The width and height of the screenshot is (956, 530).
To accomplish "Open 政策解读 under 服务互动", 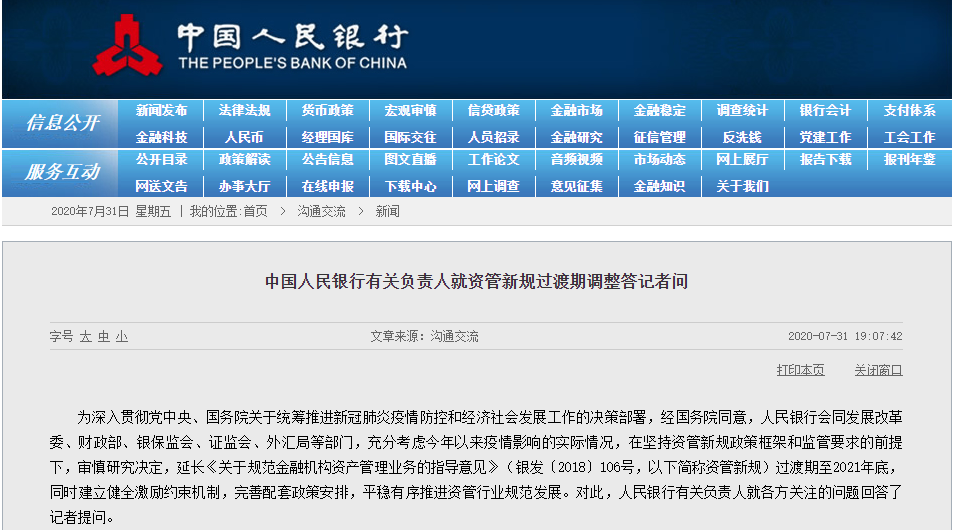I will click(244, 160).
